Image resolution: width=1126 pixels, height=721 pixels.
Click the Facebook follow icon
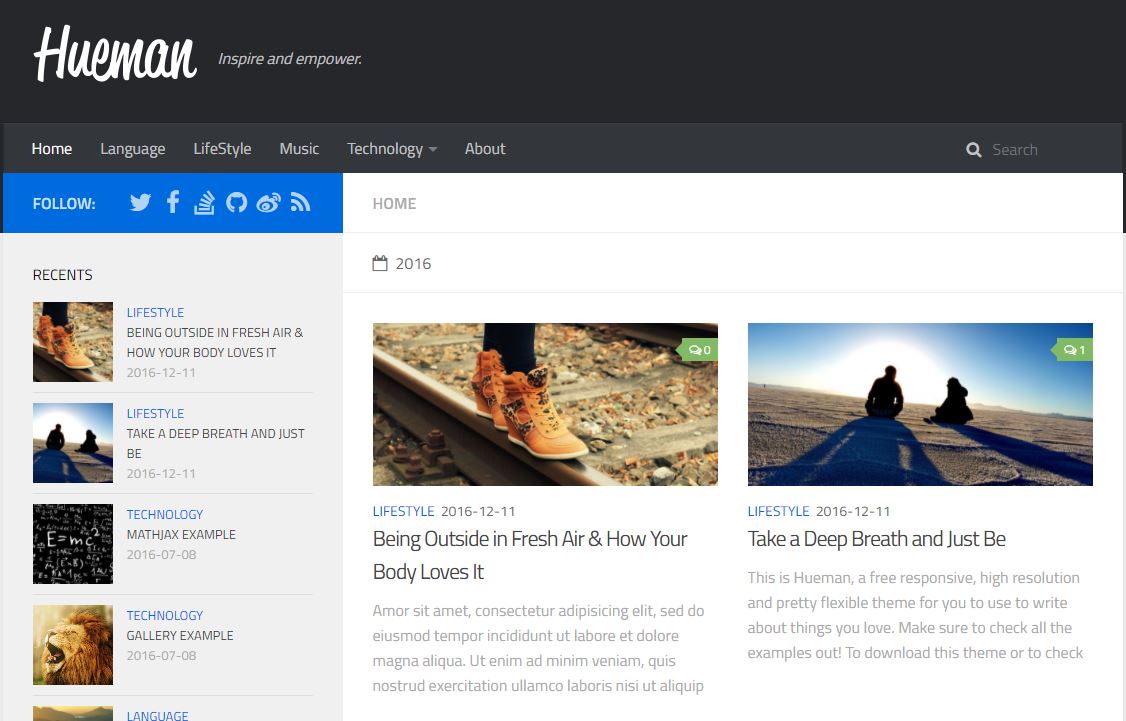(173, 203)
